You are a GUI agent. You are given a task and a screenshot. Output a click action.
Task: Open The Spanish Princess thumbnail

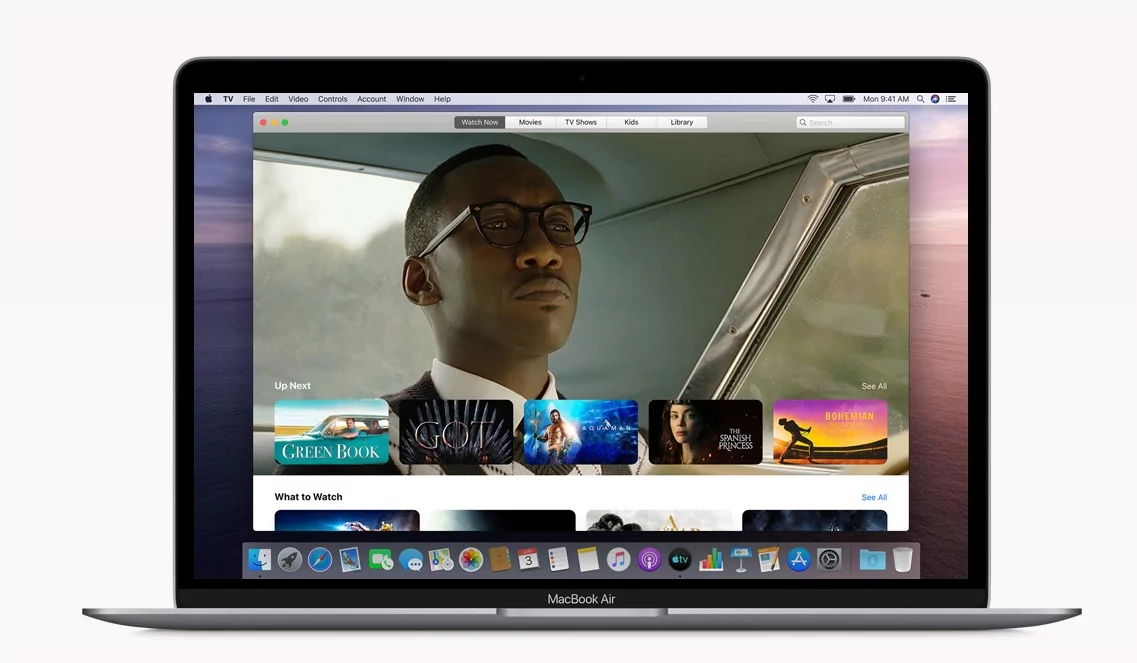[706, 432]
